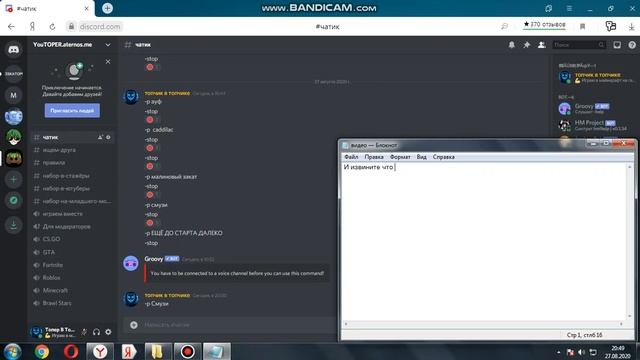Open pinned messages icon

pyautogui.click(x=527, y=45)
